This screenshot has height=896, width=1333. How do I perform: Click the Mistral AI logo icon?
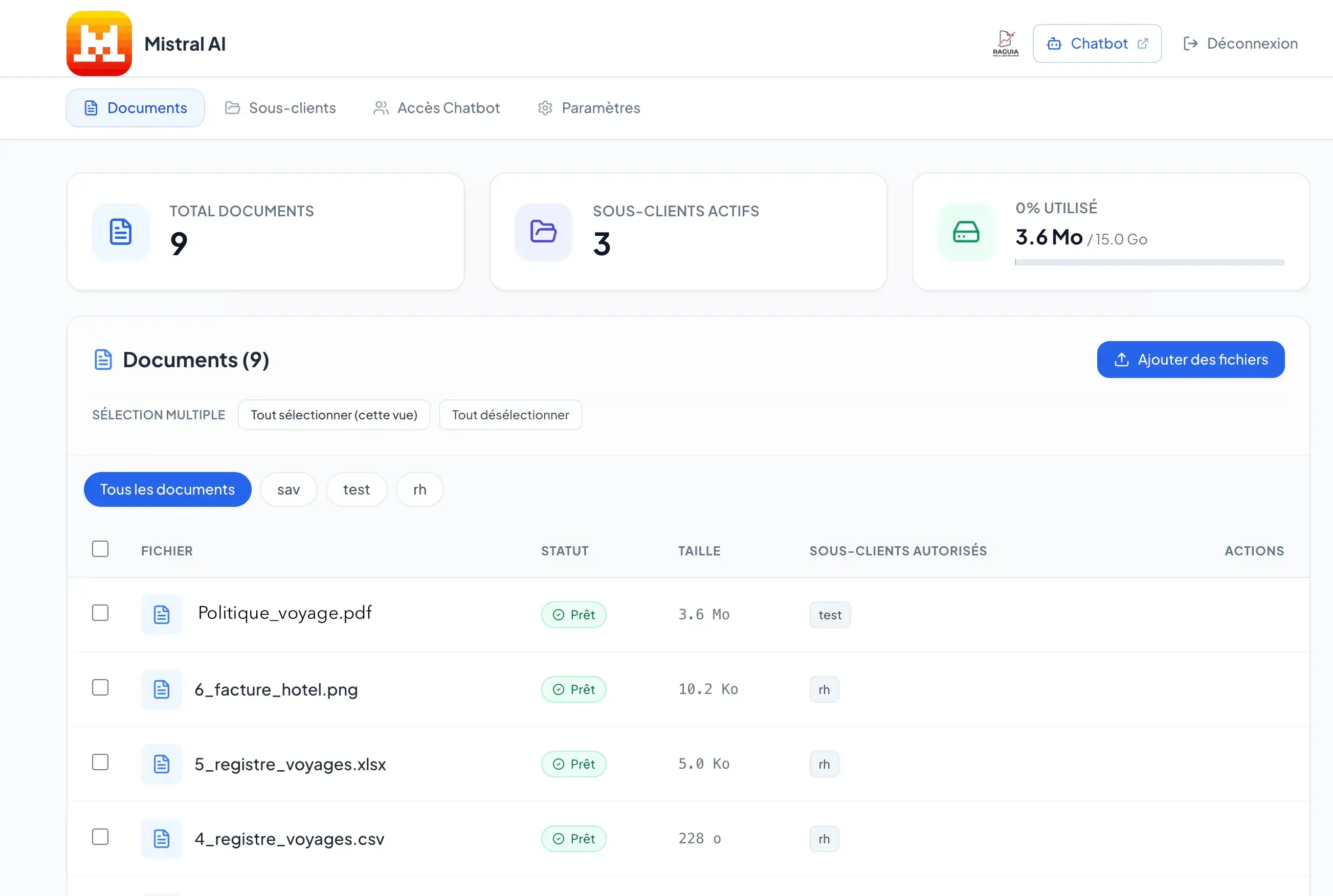pos(99,43)
